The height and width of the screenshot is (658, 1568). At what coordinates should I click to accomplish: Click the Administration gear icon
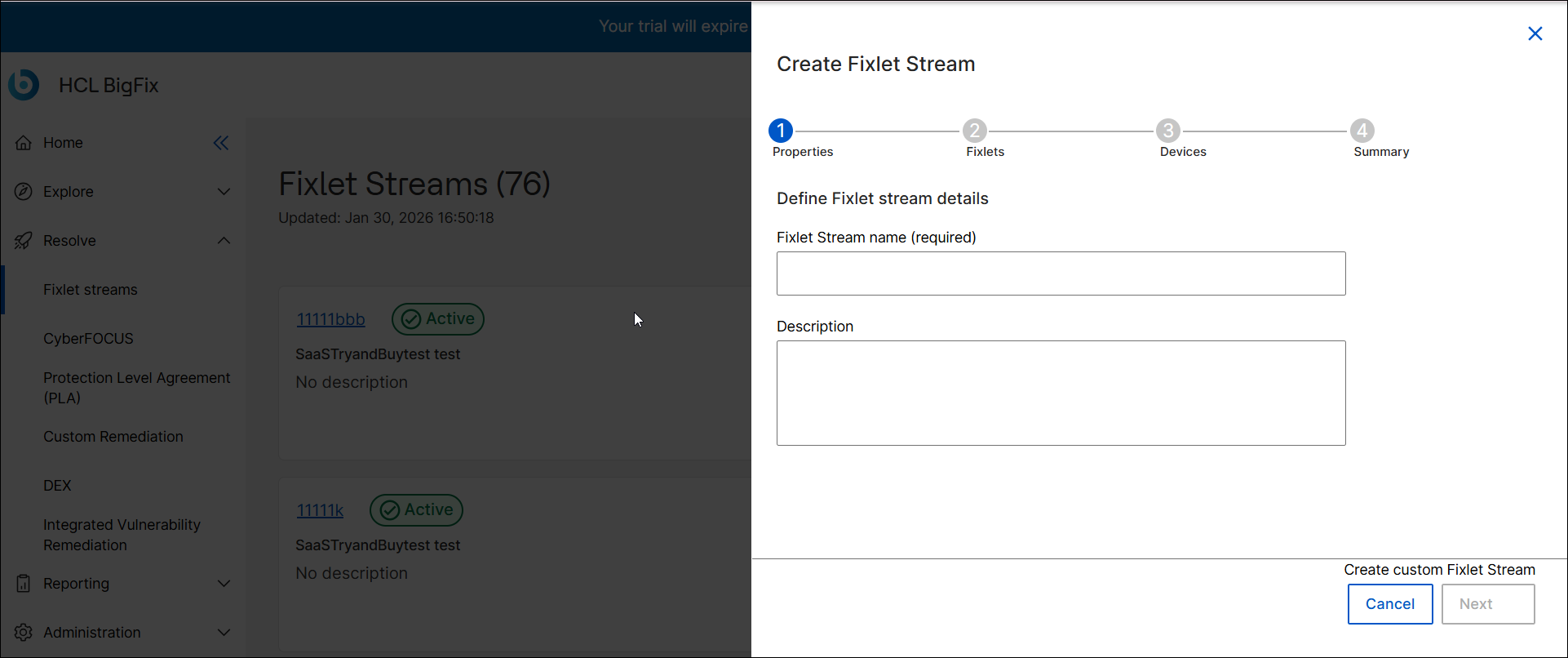coord(24,633)
